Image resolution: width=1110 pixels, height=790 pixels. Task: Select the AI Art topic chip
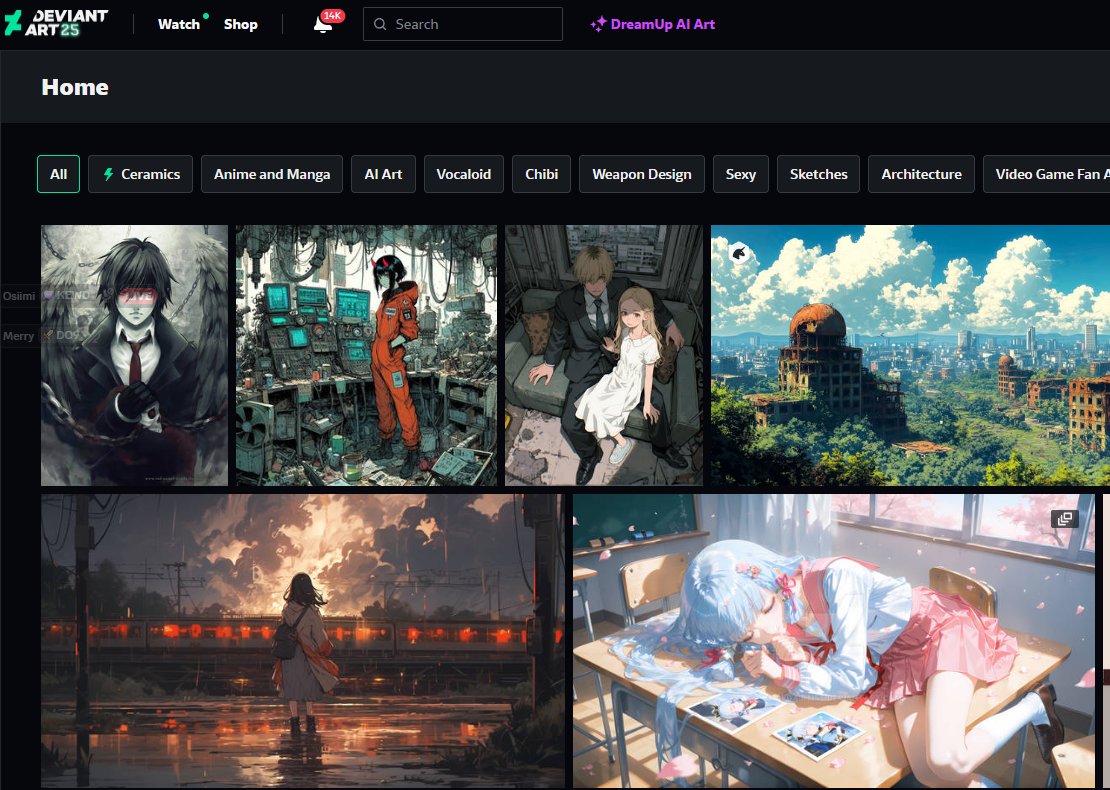click(383, 174)
